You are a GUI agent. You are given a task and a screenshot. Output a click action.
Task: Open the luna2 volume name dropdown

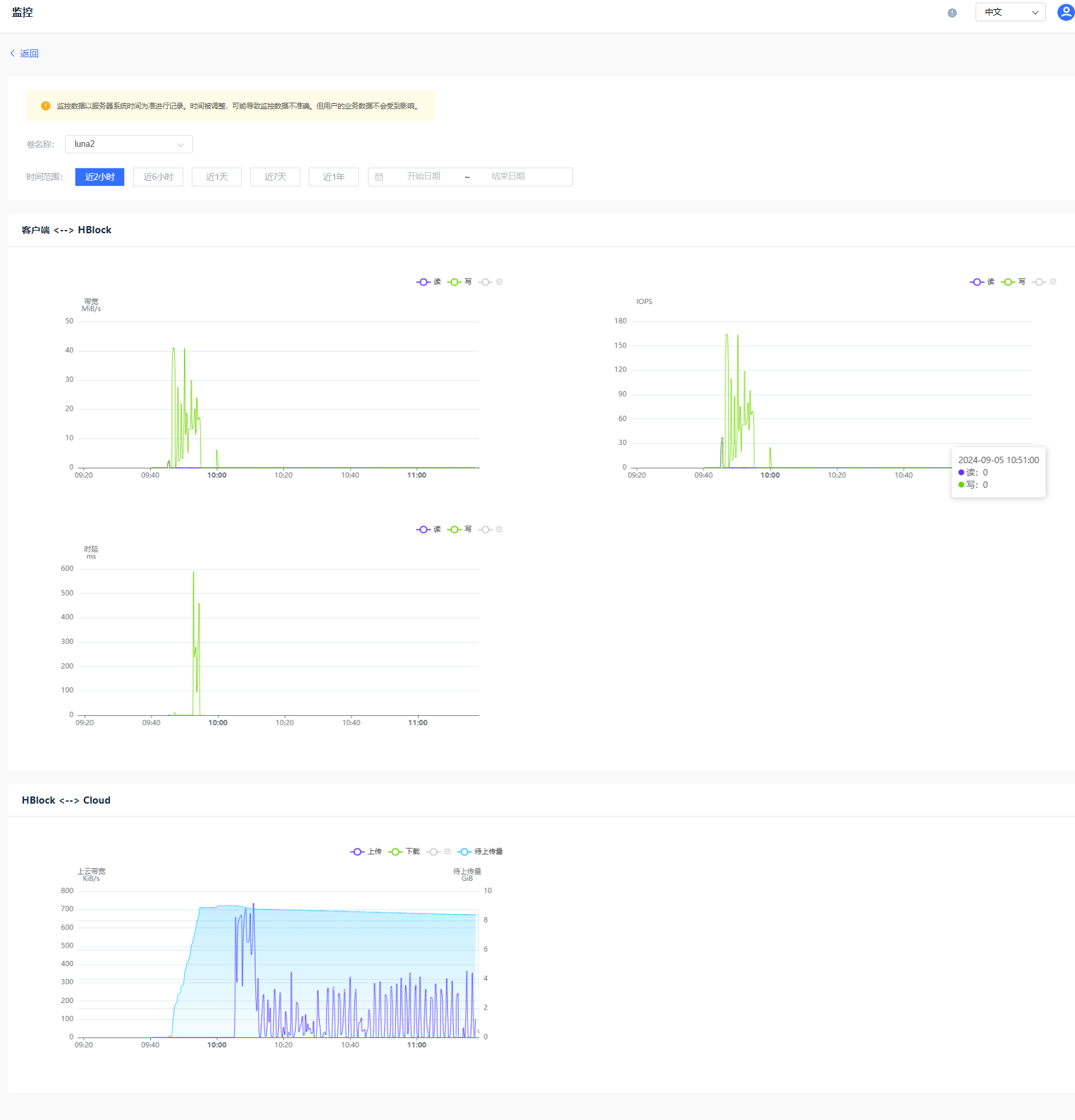129,144
